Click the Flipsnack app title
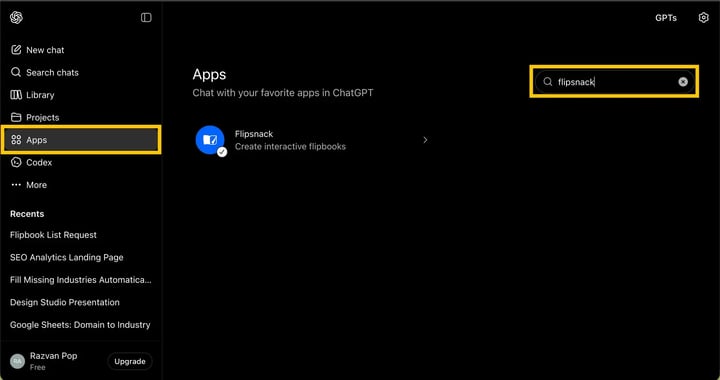This screenshot has height=380, width=720. pyautogui.click(x=254, y=134)
